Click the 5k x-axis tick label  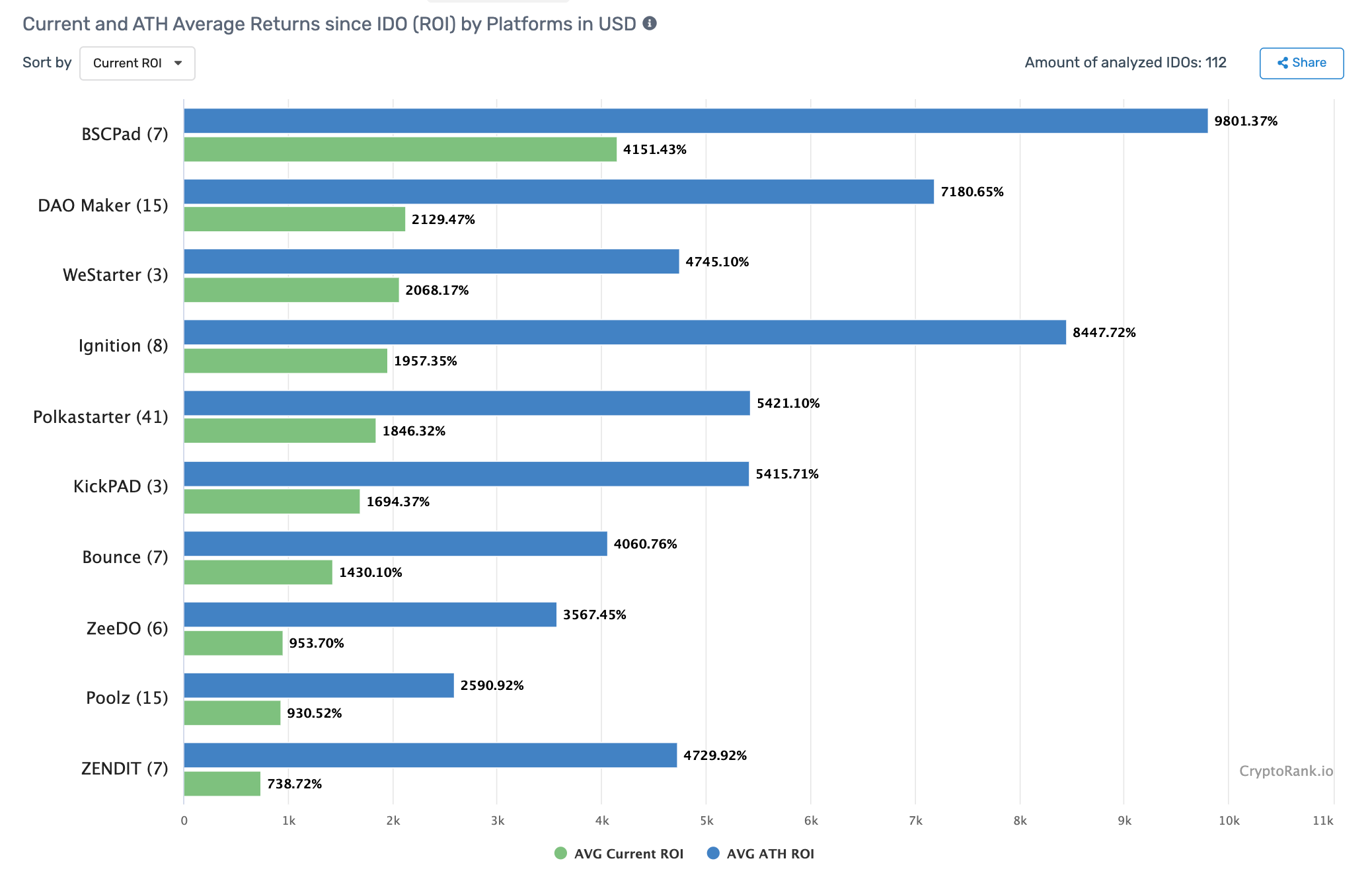click(x=706, y=821)
